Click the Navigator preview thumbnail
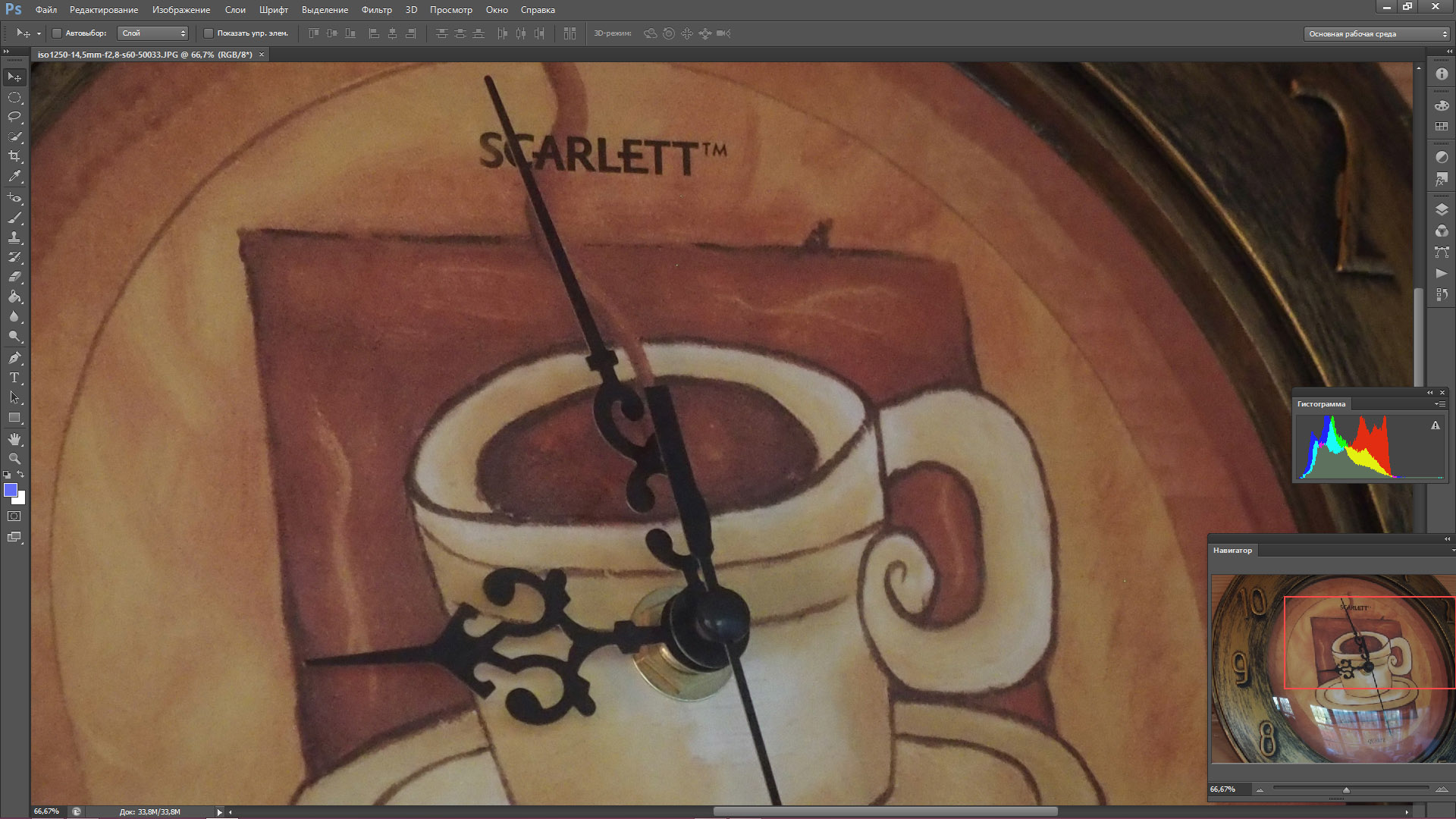Screen dimensions: 1456x819 [1332, 667]
